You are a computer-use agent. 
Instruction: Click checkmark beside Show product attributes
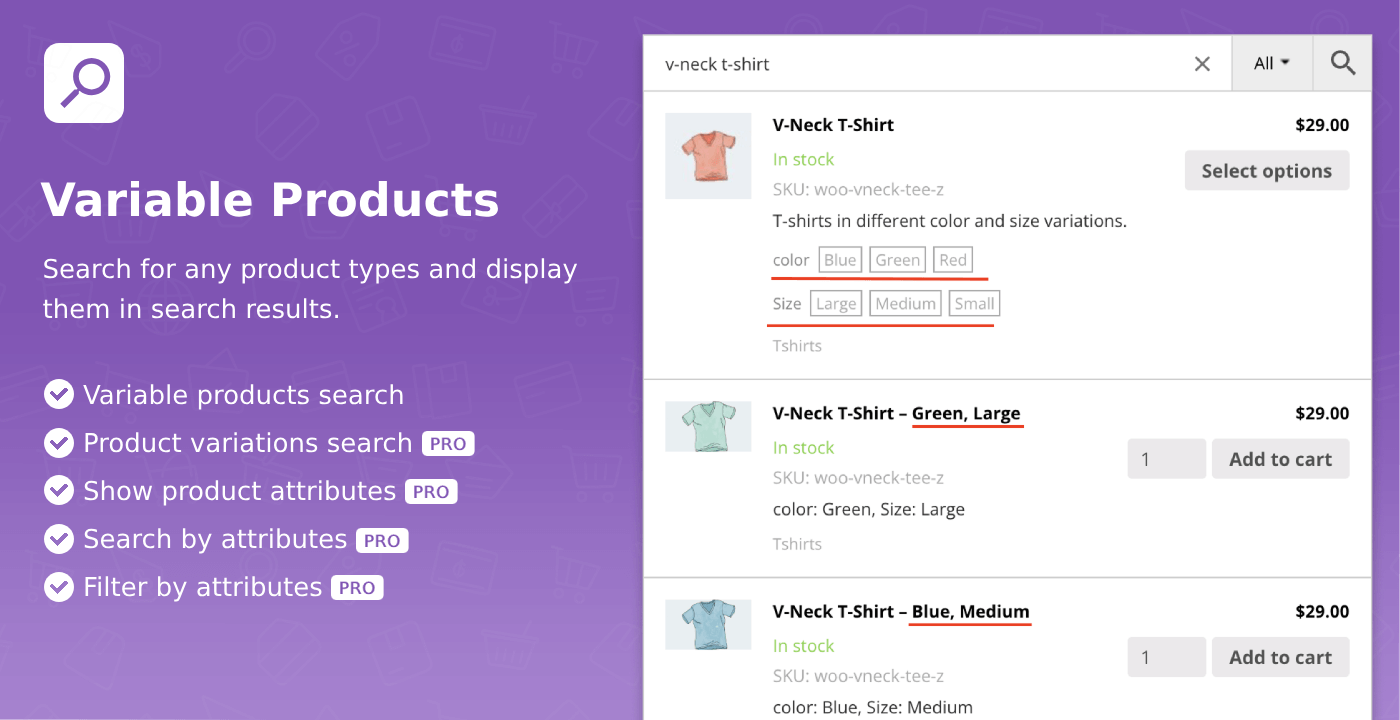[59, 491]
